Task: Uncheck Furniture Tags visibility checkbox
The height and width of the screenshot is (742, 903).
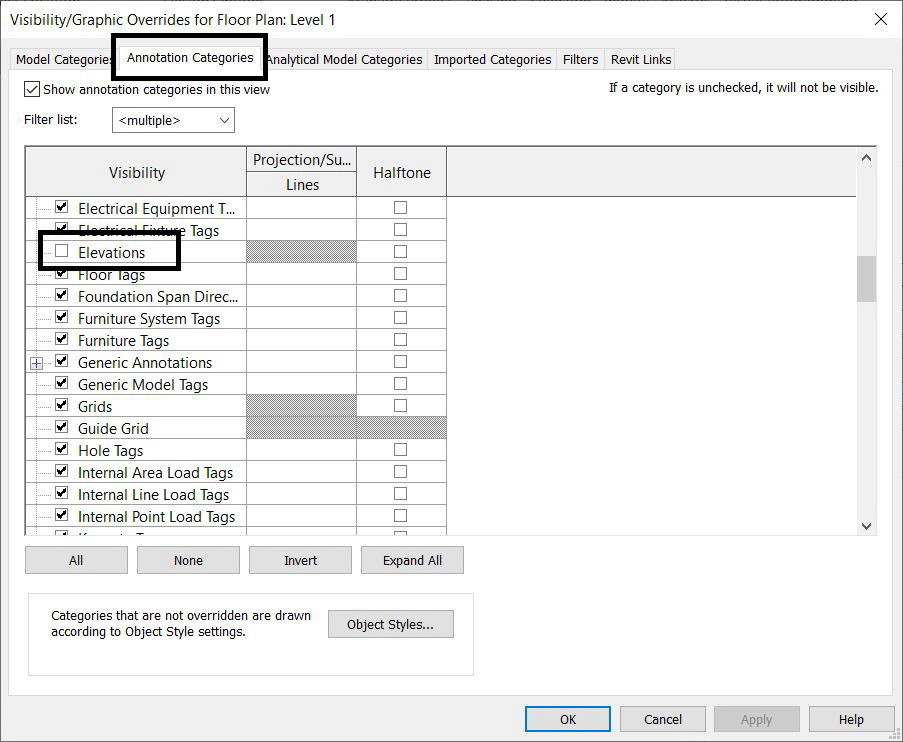Action: click(62, 339)
